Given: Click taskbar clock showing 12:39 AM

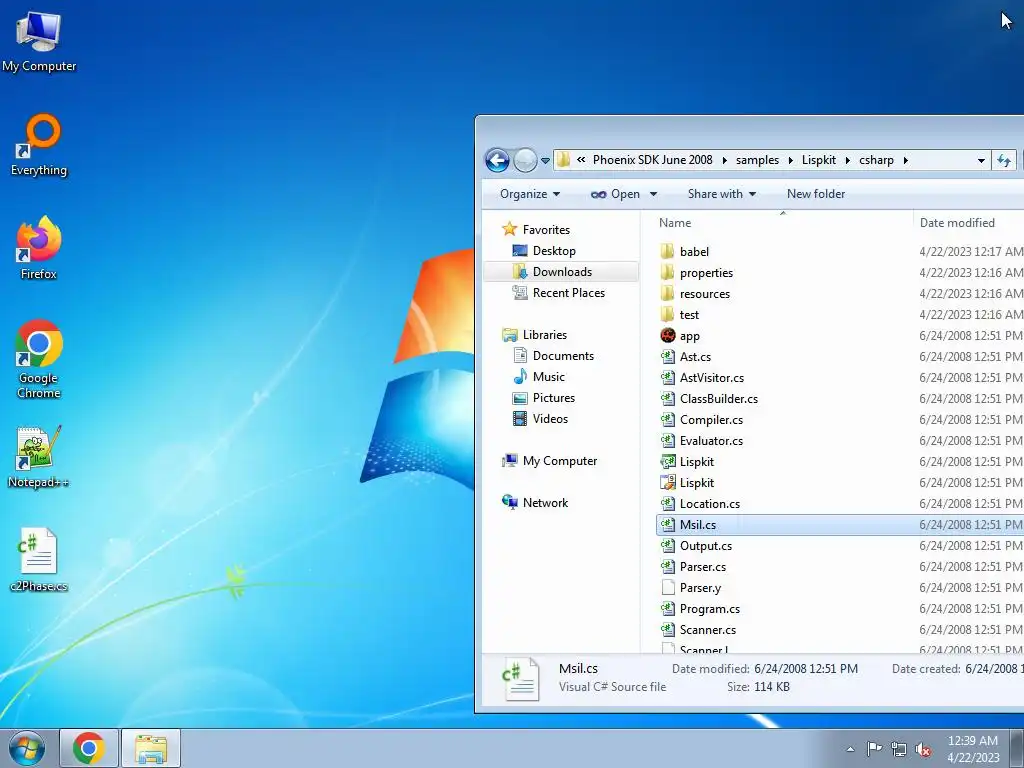Looking at the screenshot, I should click(x=973, y=748).
